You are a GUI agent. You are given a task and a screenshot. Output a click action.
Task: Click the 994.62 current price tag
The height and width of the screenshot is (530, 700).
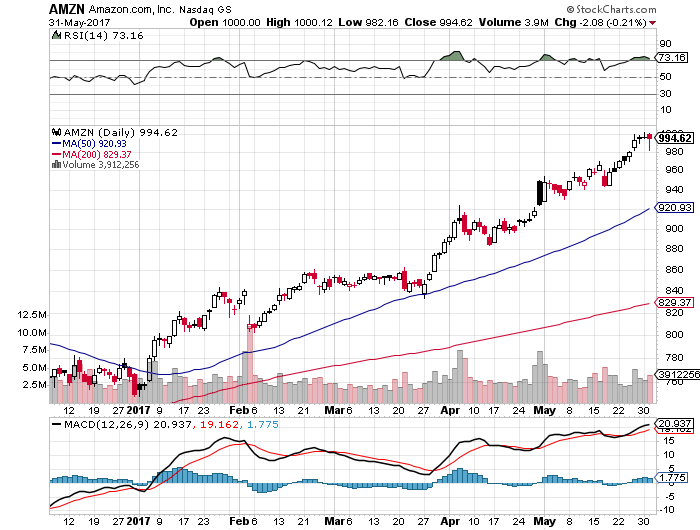click(x=676, y=138)
